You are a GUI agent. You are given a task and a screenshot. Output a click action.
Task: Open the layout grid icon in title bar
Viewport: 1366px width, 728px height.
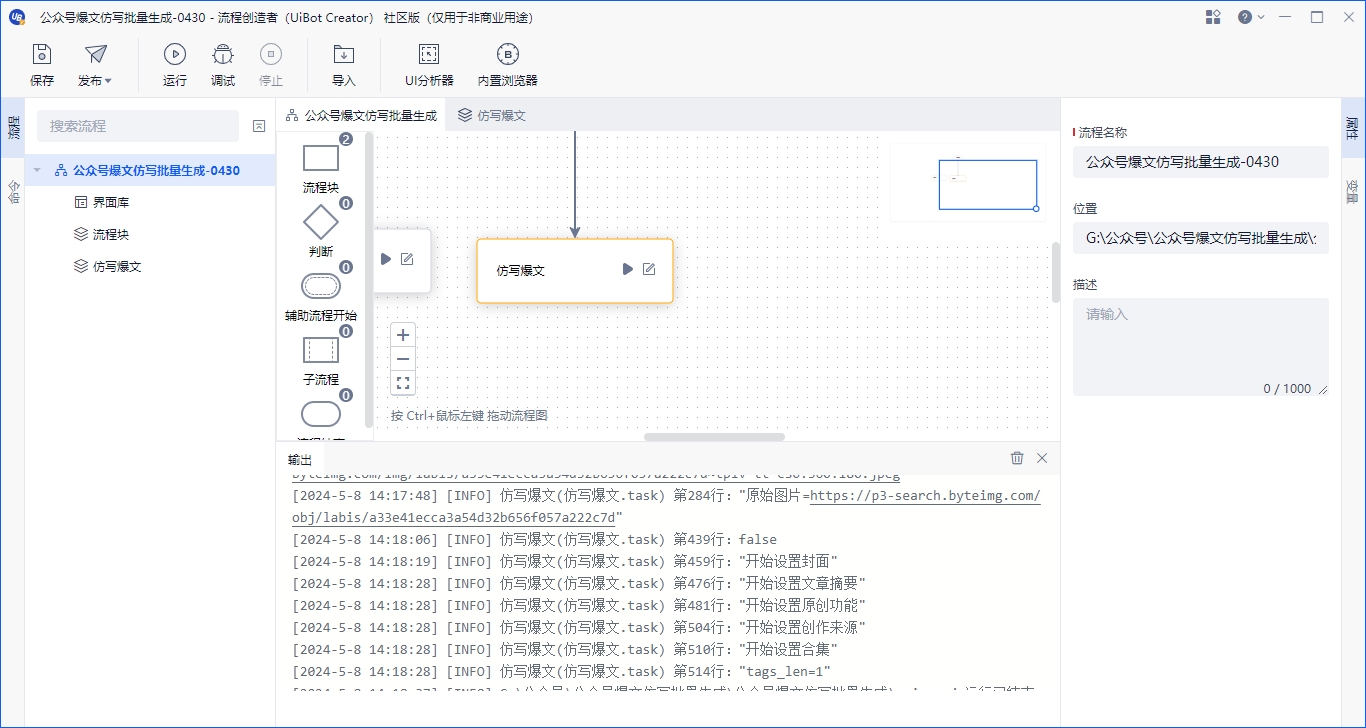pyautogui.click(x=1213, y=17)
